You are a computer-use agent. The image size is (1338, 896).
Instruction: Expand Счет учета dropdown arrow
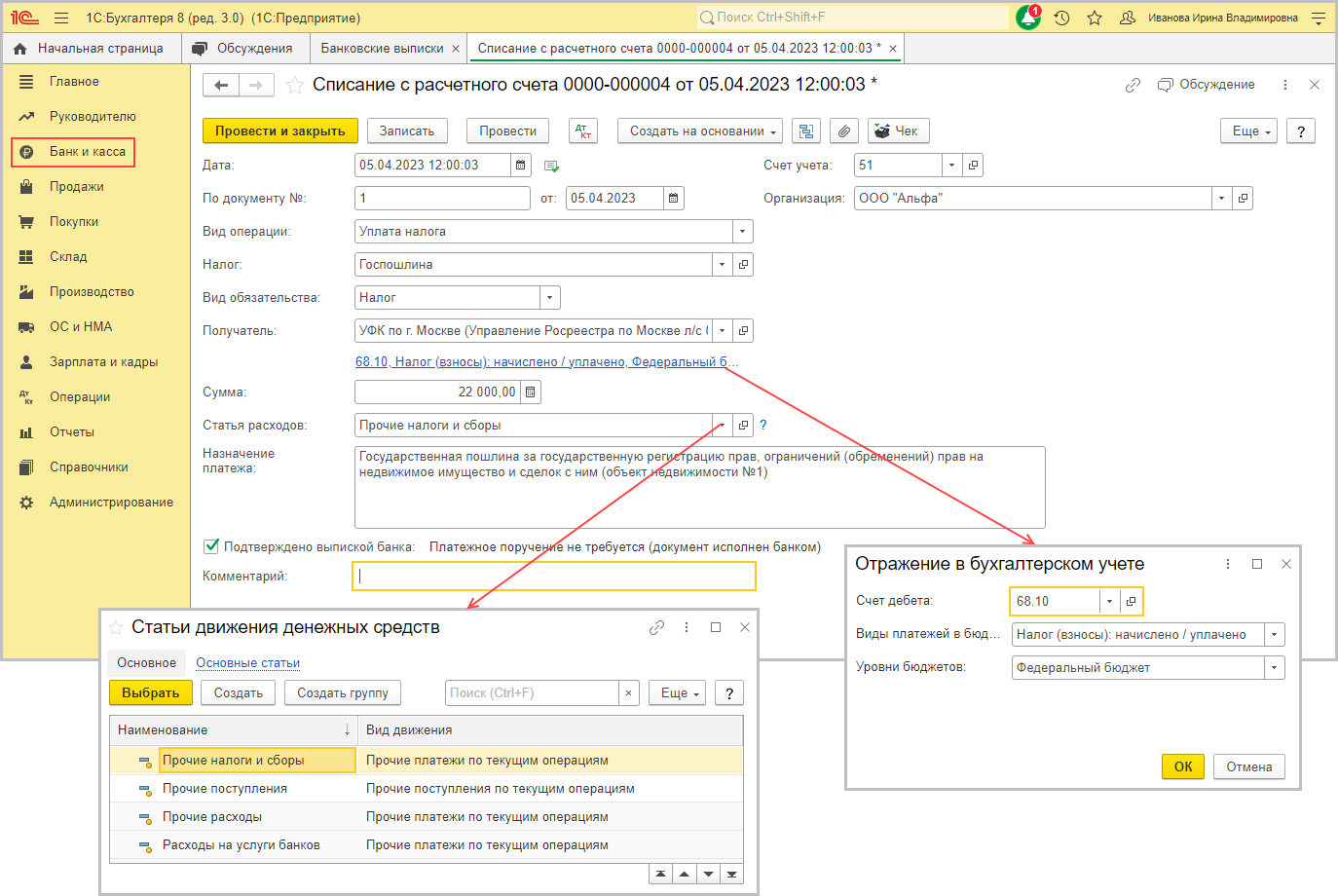951,166
